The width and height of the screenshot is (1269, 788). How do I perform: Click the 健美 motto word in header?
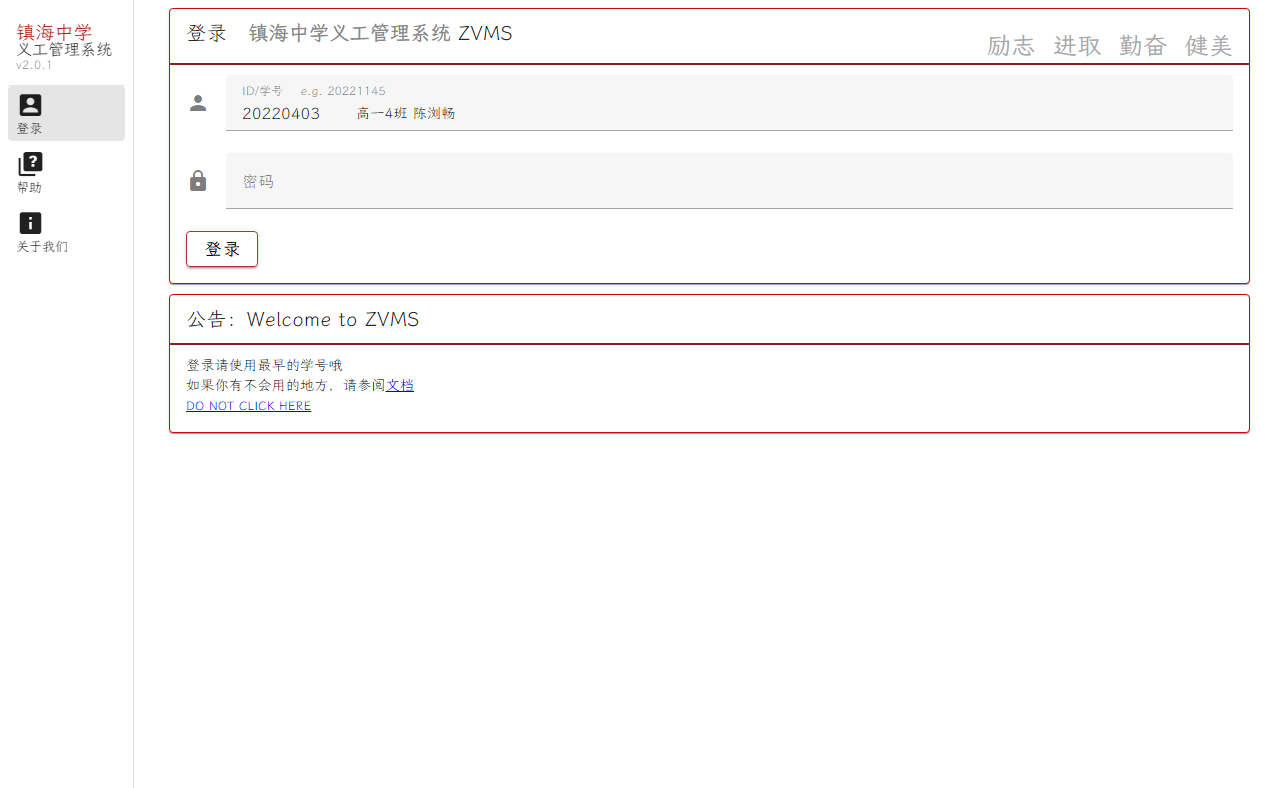coord(1208,46)
